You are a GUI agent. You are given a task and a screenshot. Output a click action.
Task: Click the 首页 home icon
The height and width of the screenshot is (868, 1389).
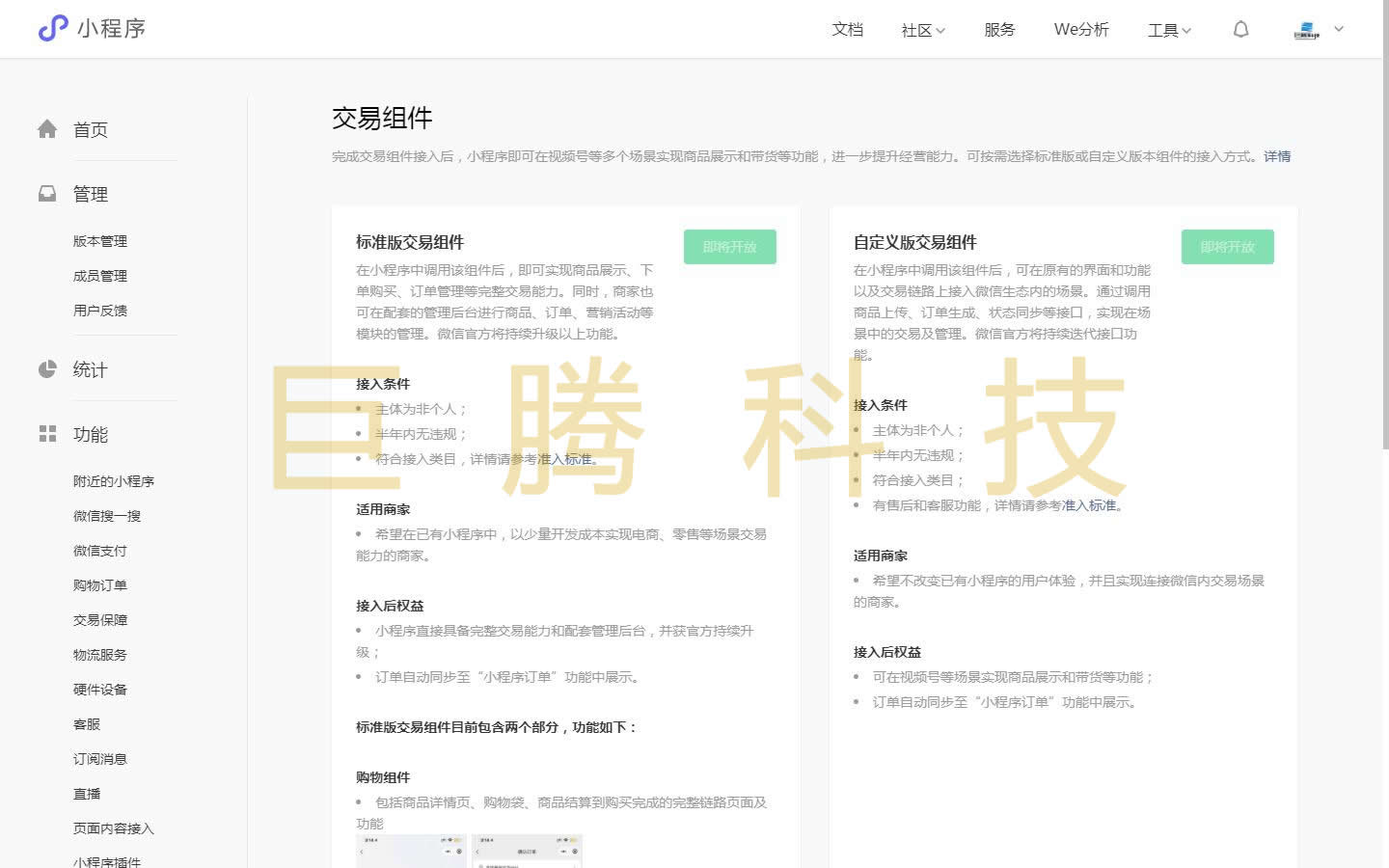tap(47, 129)
